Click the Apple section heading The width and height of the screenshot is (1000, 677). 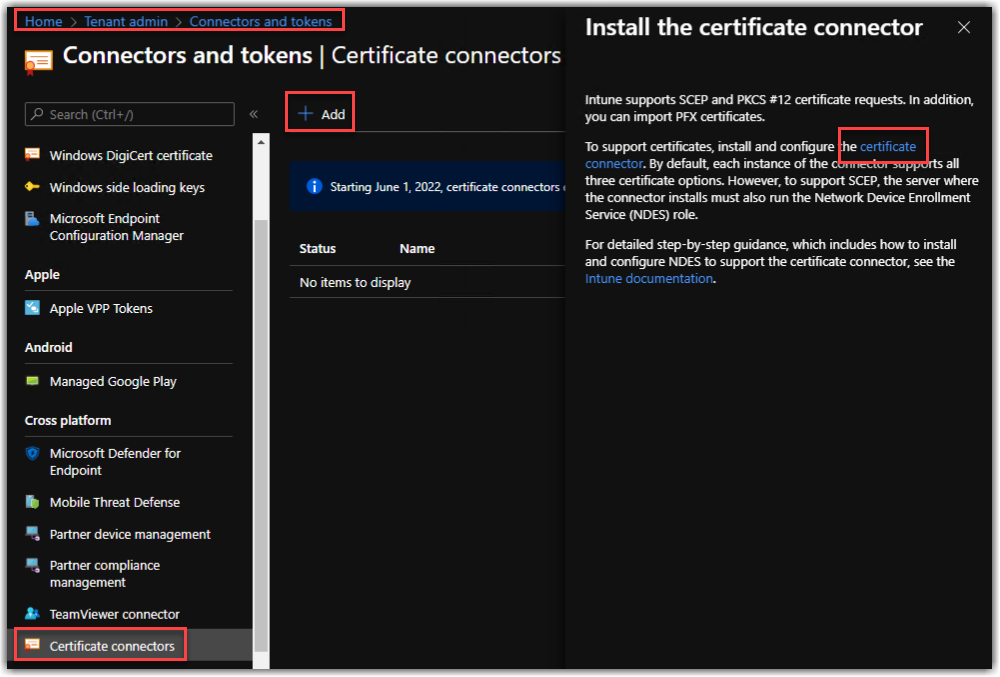pos(42,274)
